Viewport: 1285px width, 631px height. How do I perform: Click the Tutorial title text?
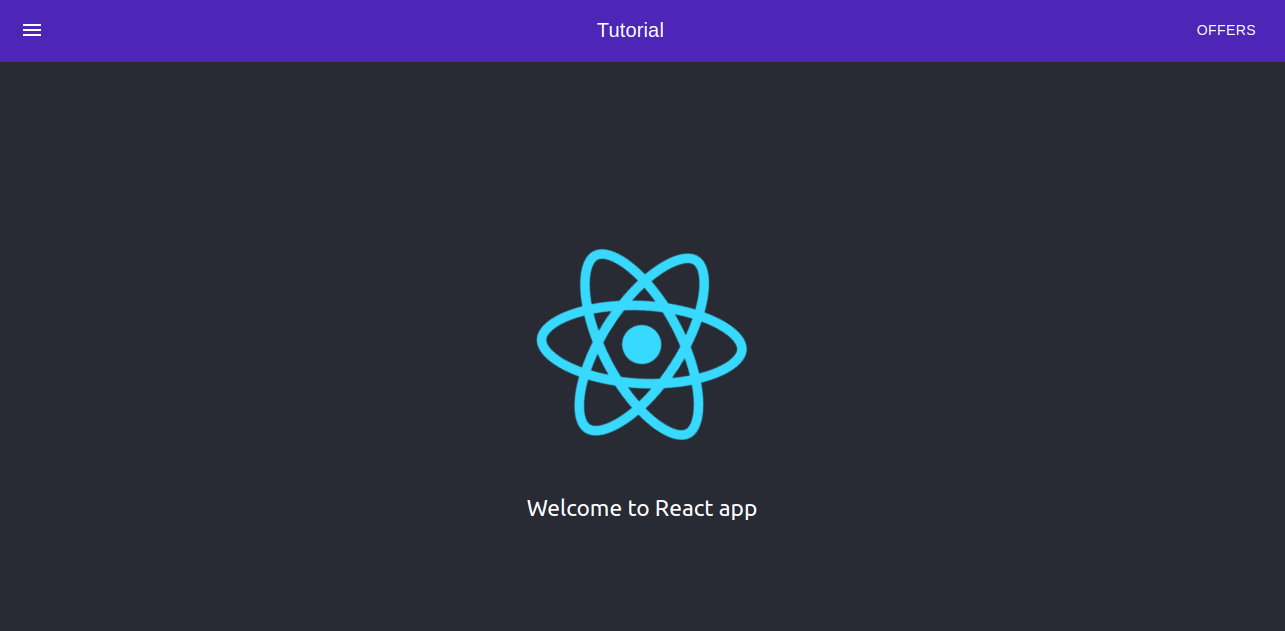[x=630, y=30]
